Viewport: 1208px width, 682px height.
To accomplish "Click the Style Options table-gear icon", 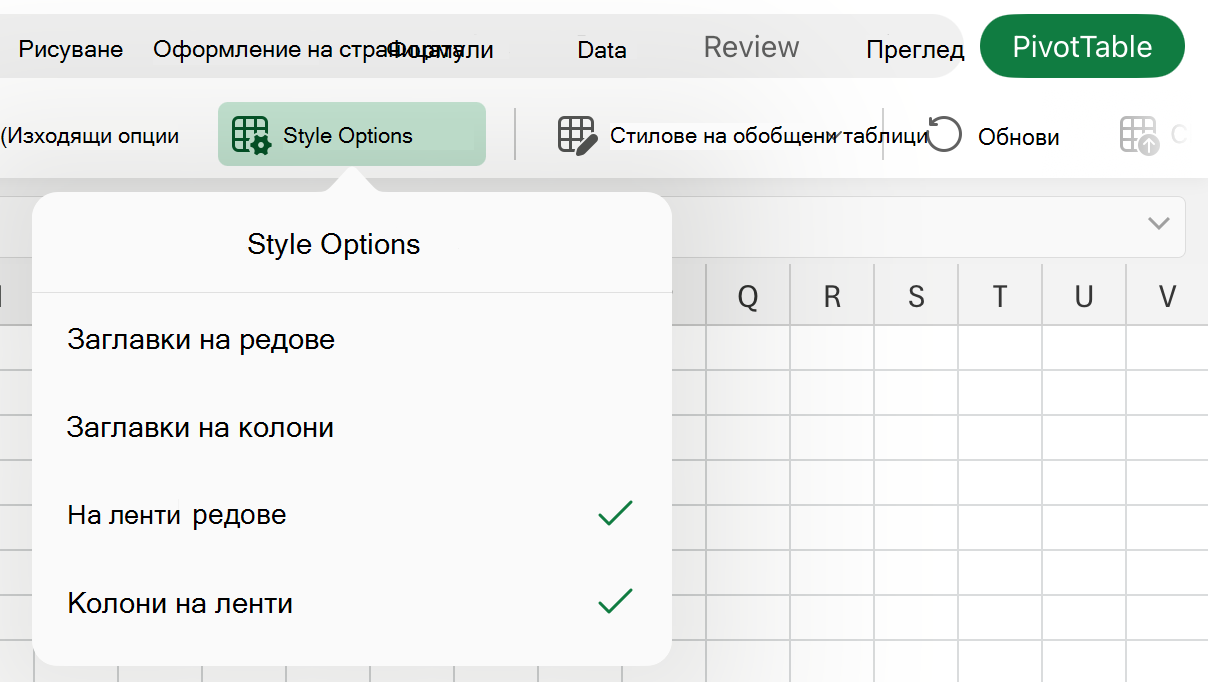I will point(251,135).
